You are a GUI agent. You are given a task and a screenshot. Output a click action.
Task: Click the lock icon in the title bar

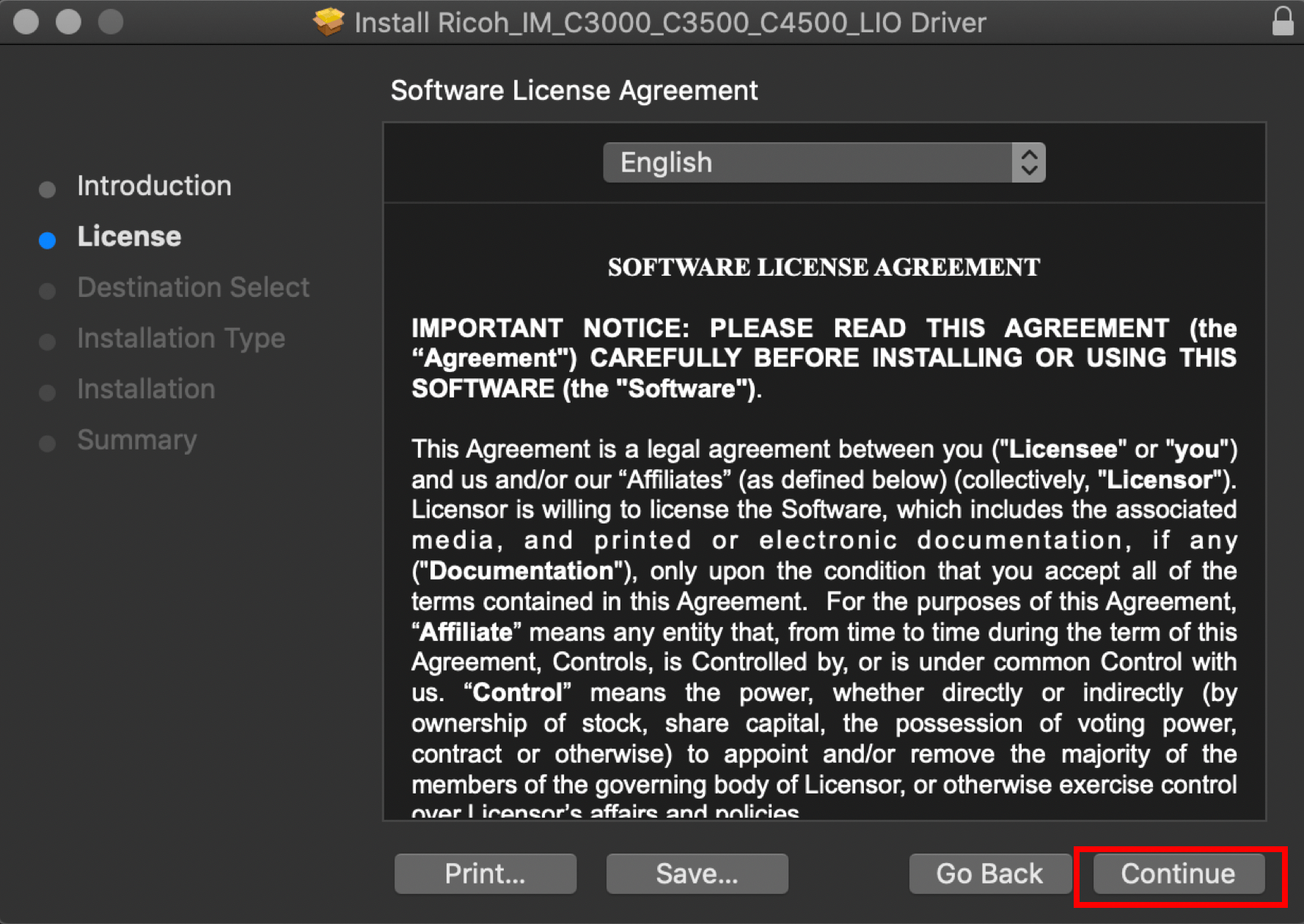coord(1282,21)
